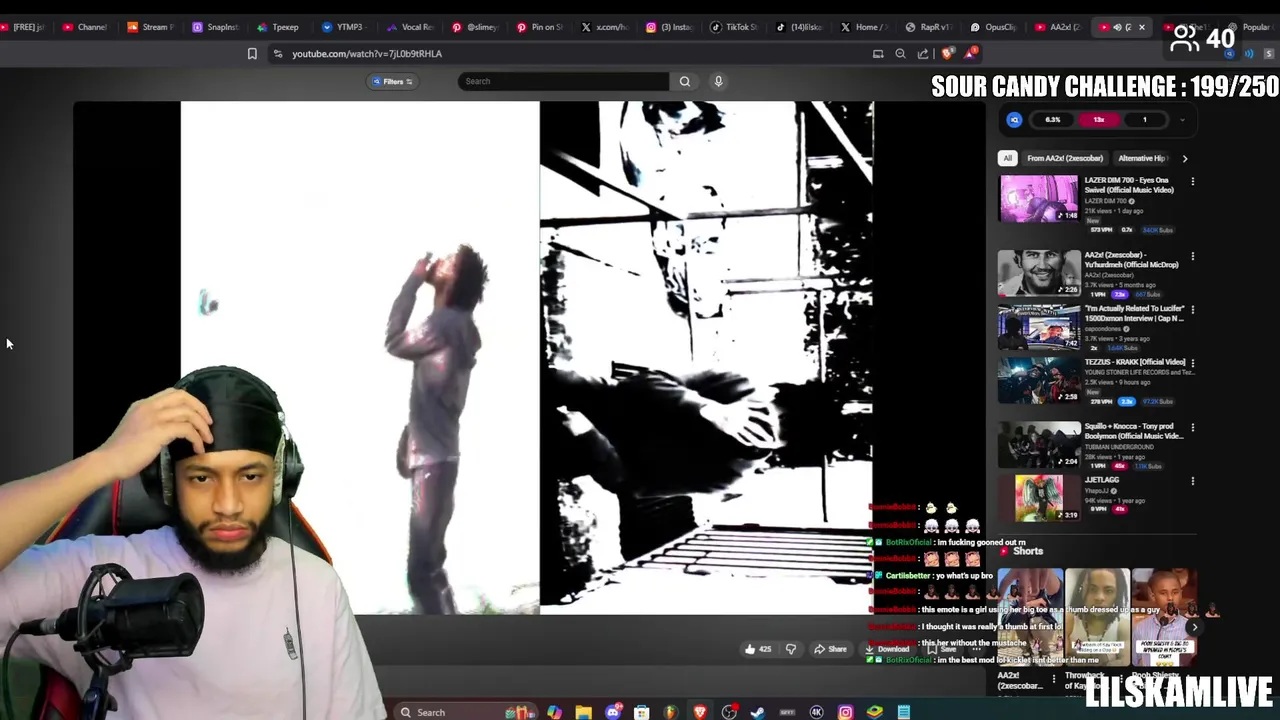Click the bookmark icon in address bar
This screenshot has width=1280, height=720.
click(x=252, y=54)
